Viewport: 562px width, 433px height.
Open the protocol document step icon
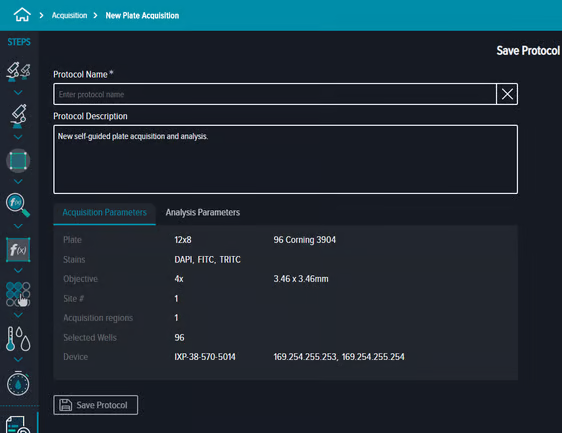pyautogui.click(x=18, y=424)
